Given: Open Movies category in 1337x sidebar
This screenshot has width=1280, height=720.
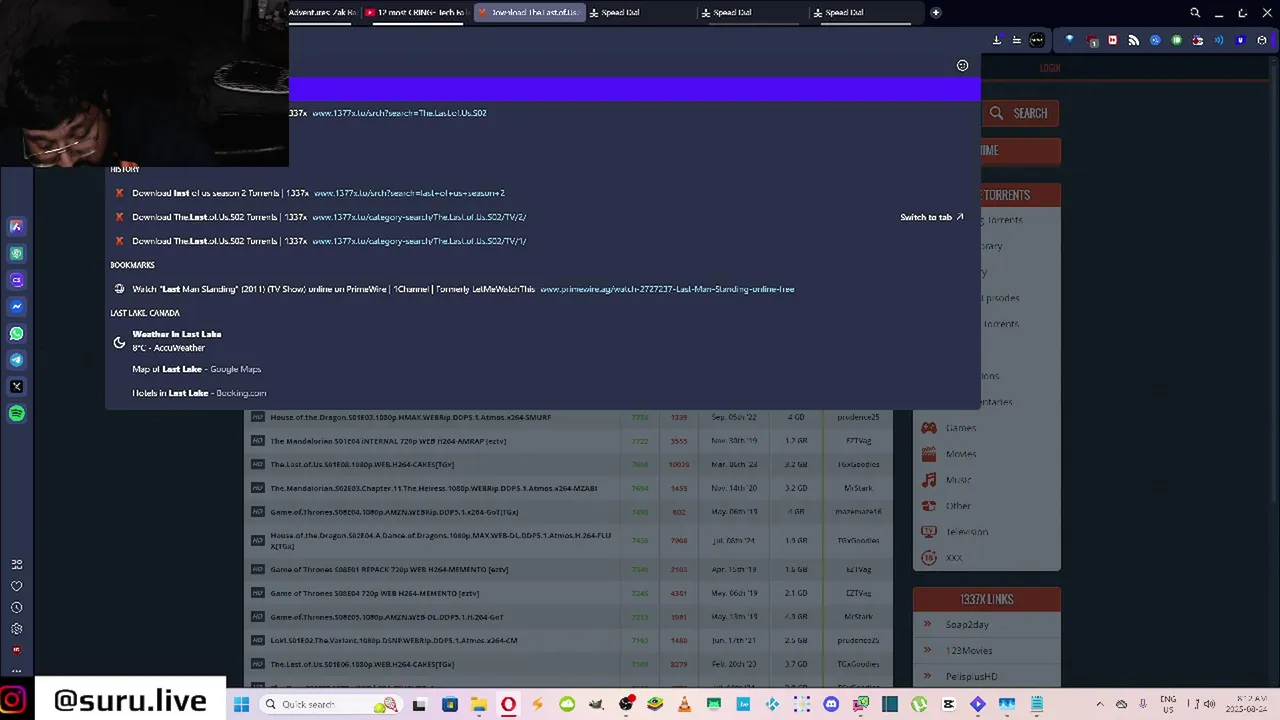Looking at the screenshot, I should pyautogui.click(x=961, y=454).
